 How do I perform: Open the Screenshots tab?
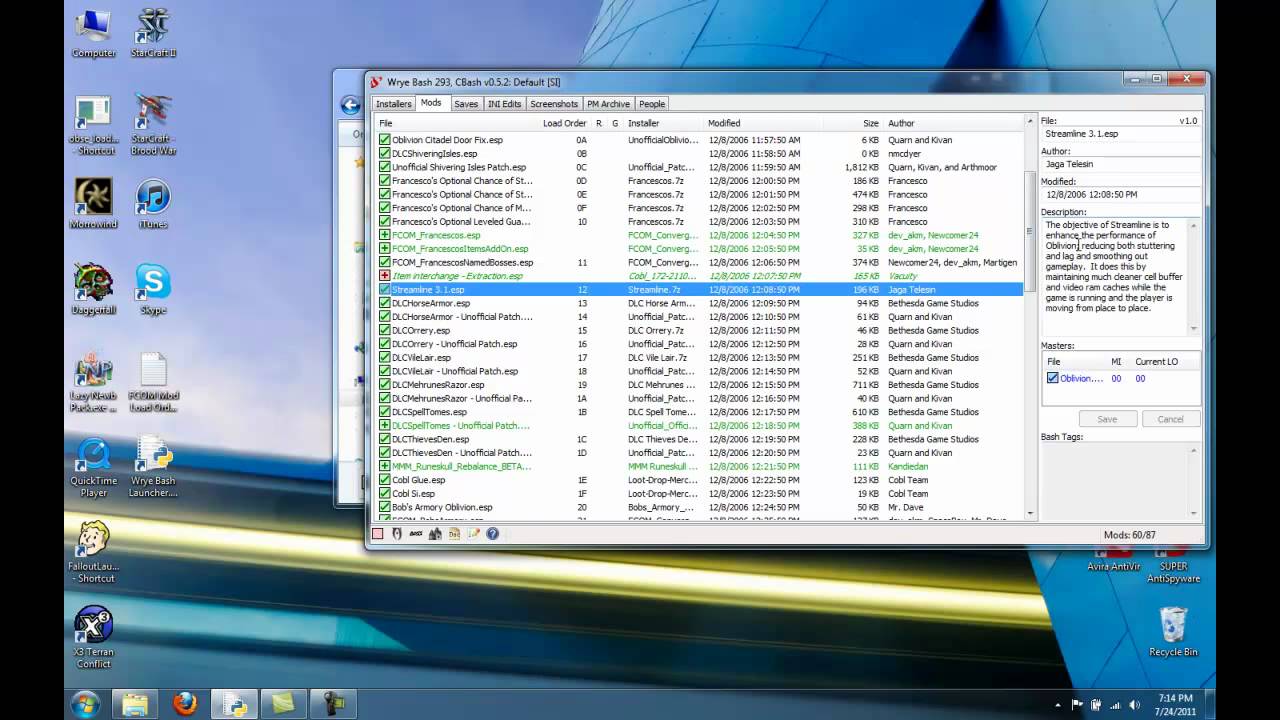tap(554, 104)
